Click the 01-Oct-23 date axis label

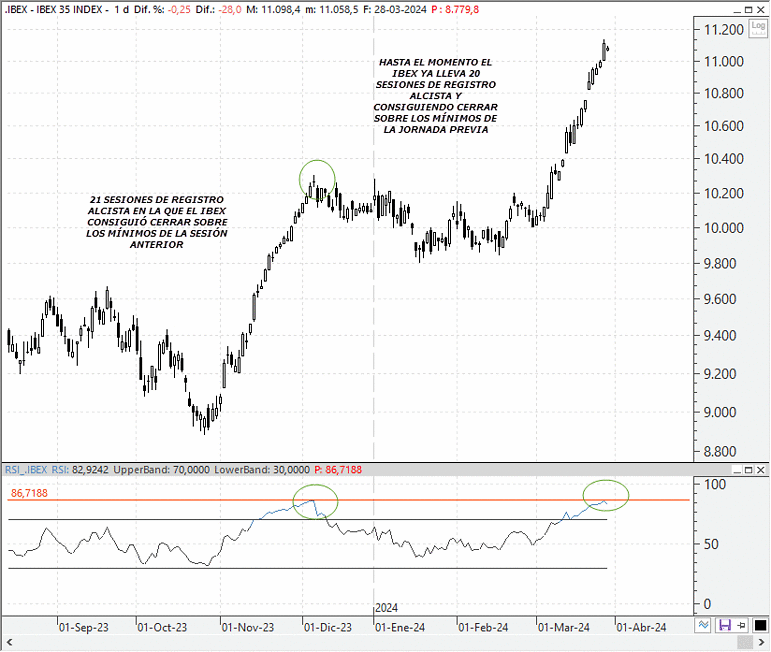[162, 627]
